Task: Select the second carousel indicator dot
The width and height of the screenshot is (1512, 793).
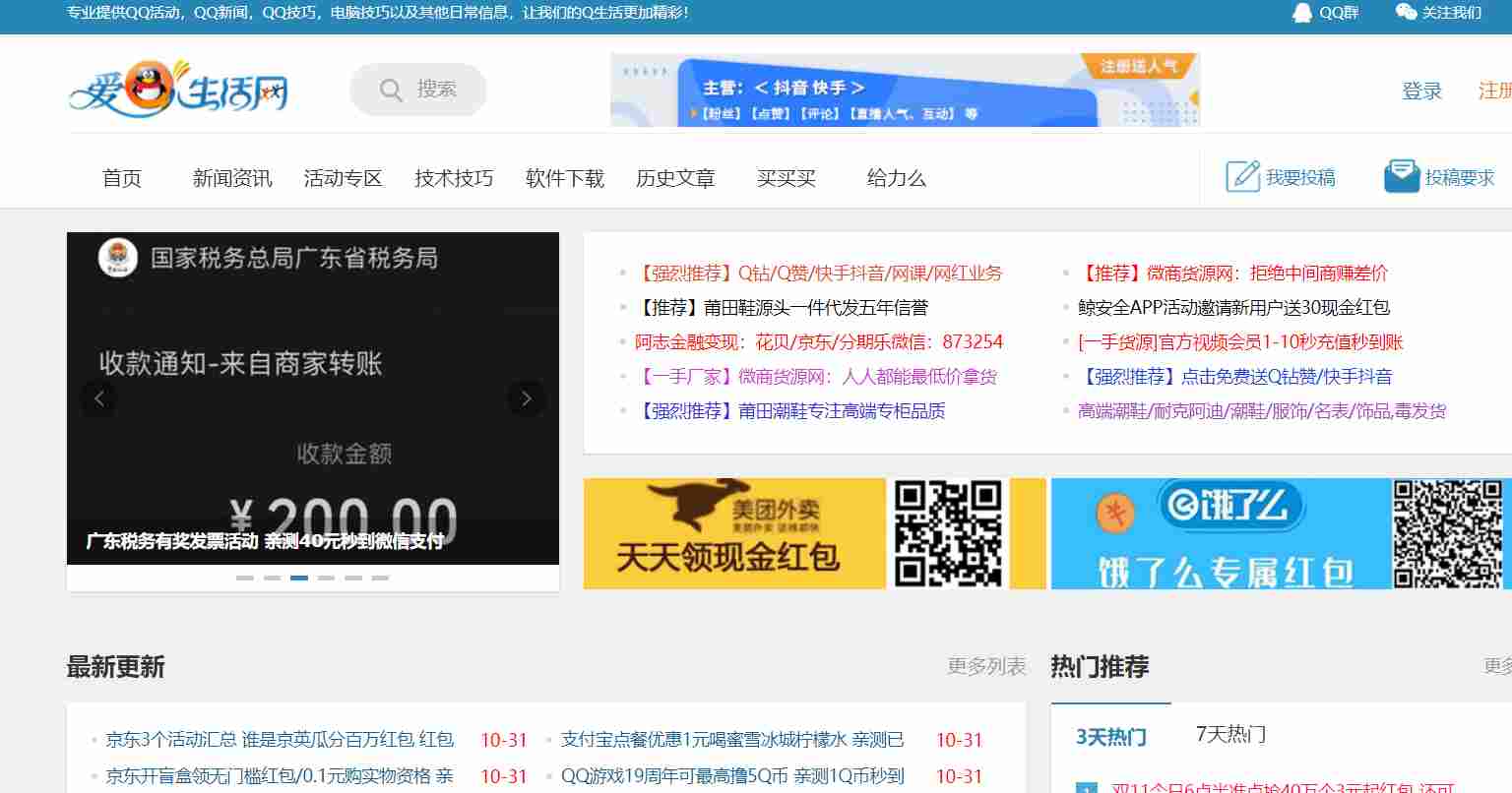Action: 272,578
